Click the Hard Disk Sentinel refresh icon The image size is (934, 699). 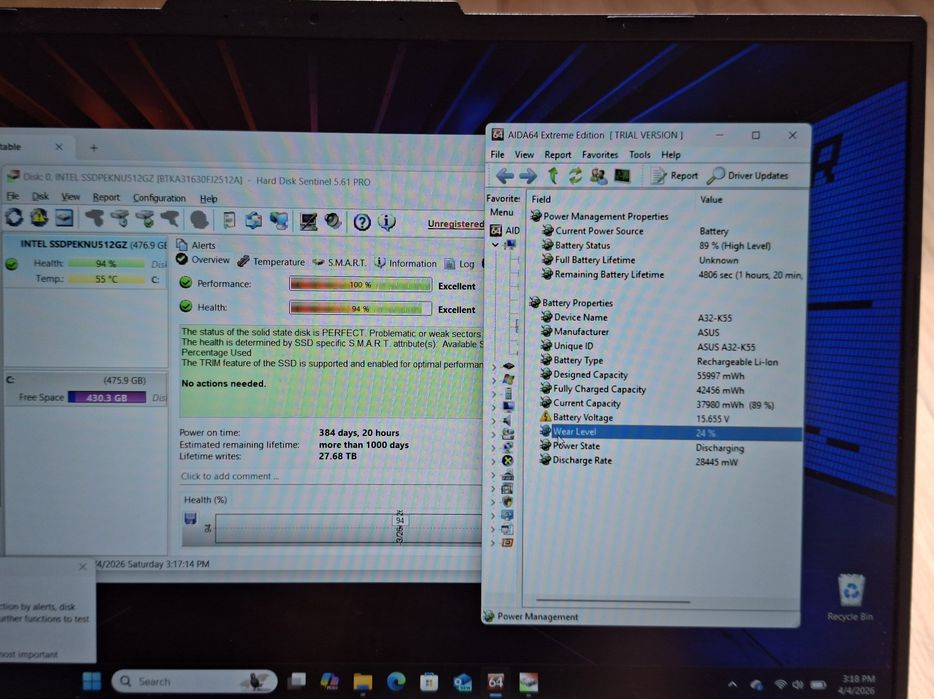tap(14, 218)
